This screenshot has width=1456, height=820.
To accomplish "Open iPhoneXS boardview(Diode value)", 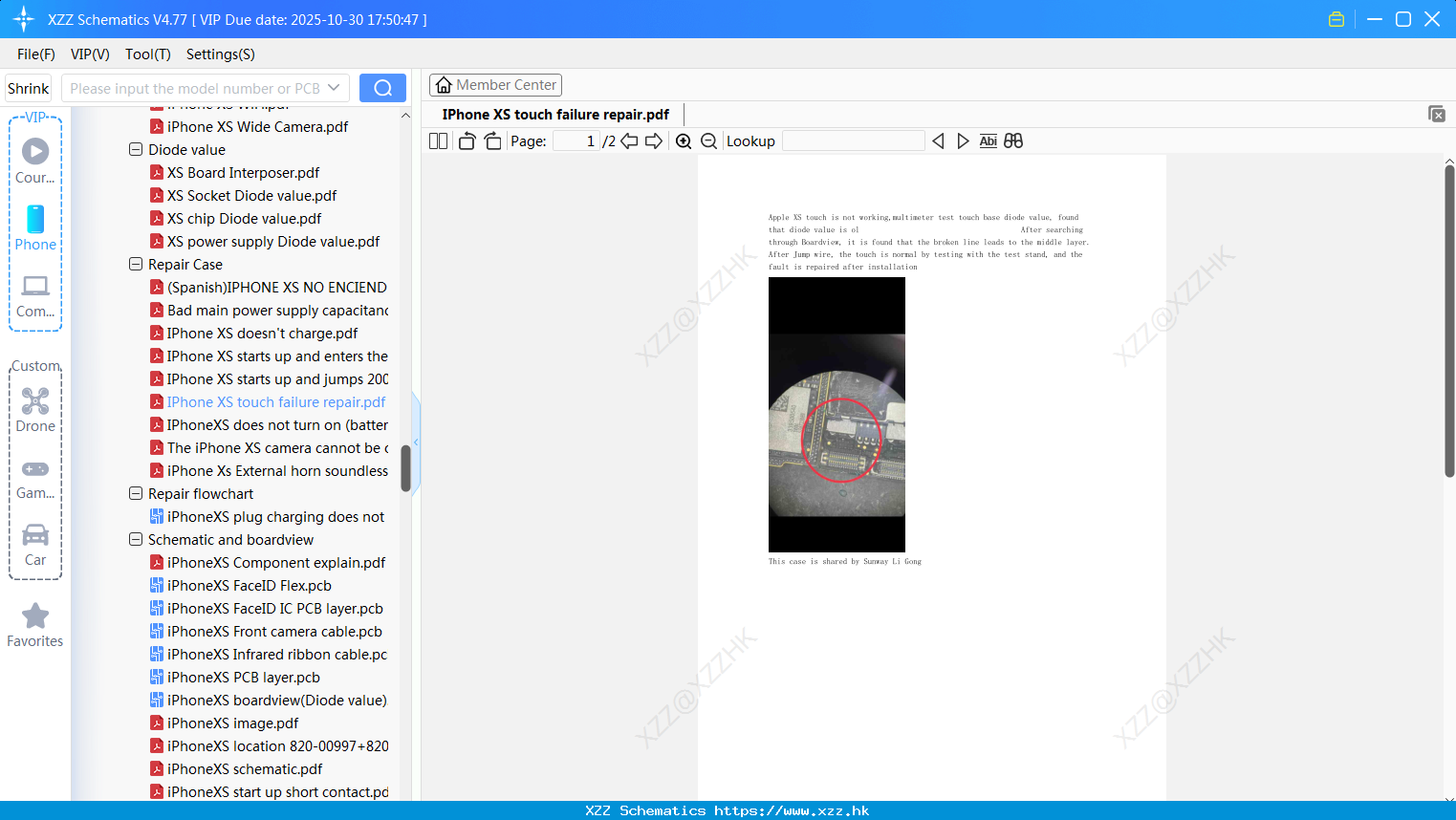I will pos(276,700).
